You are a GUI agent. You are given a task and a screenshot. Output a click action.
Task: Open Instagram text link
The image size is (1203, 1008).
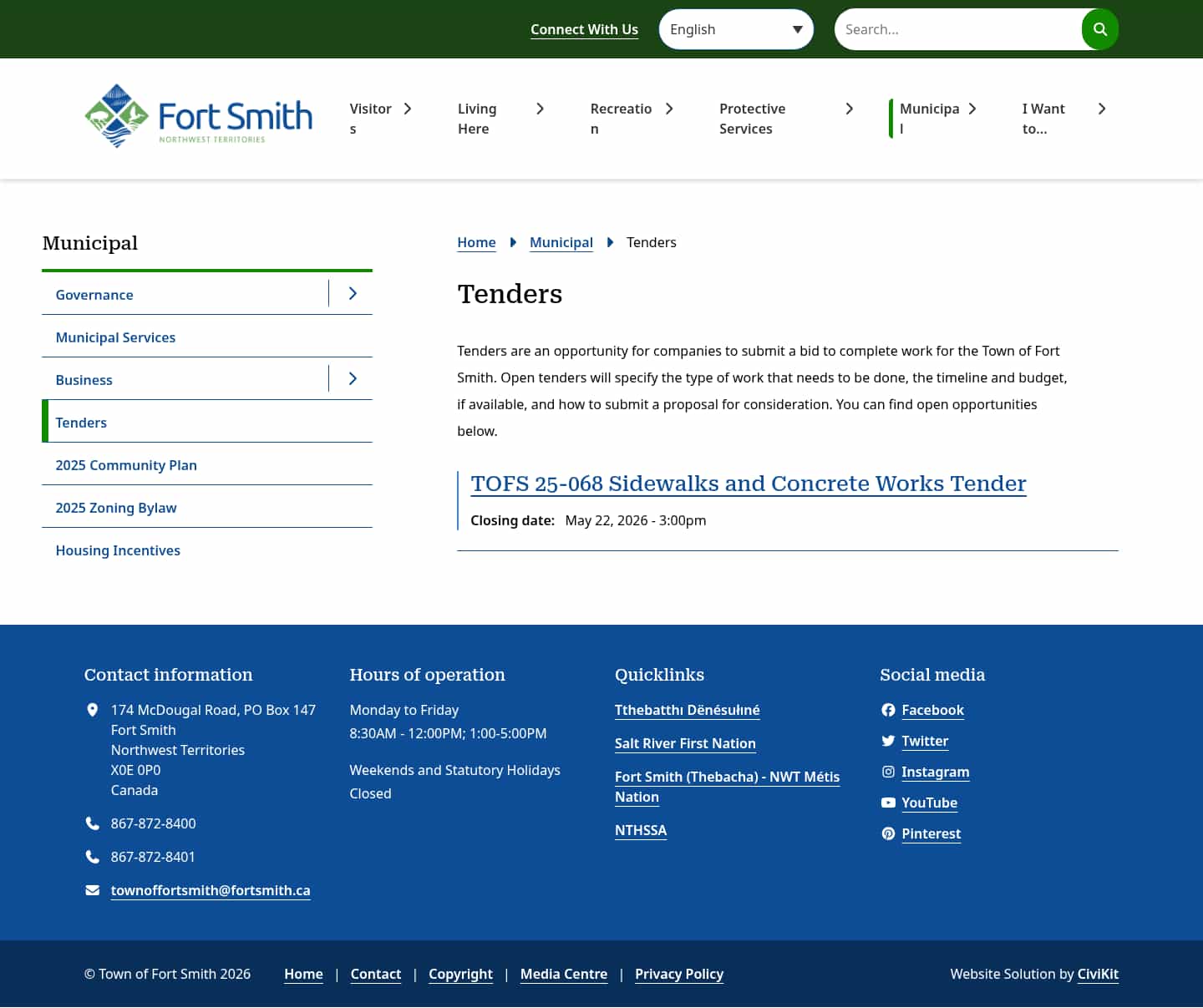point(936,772)
